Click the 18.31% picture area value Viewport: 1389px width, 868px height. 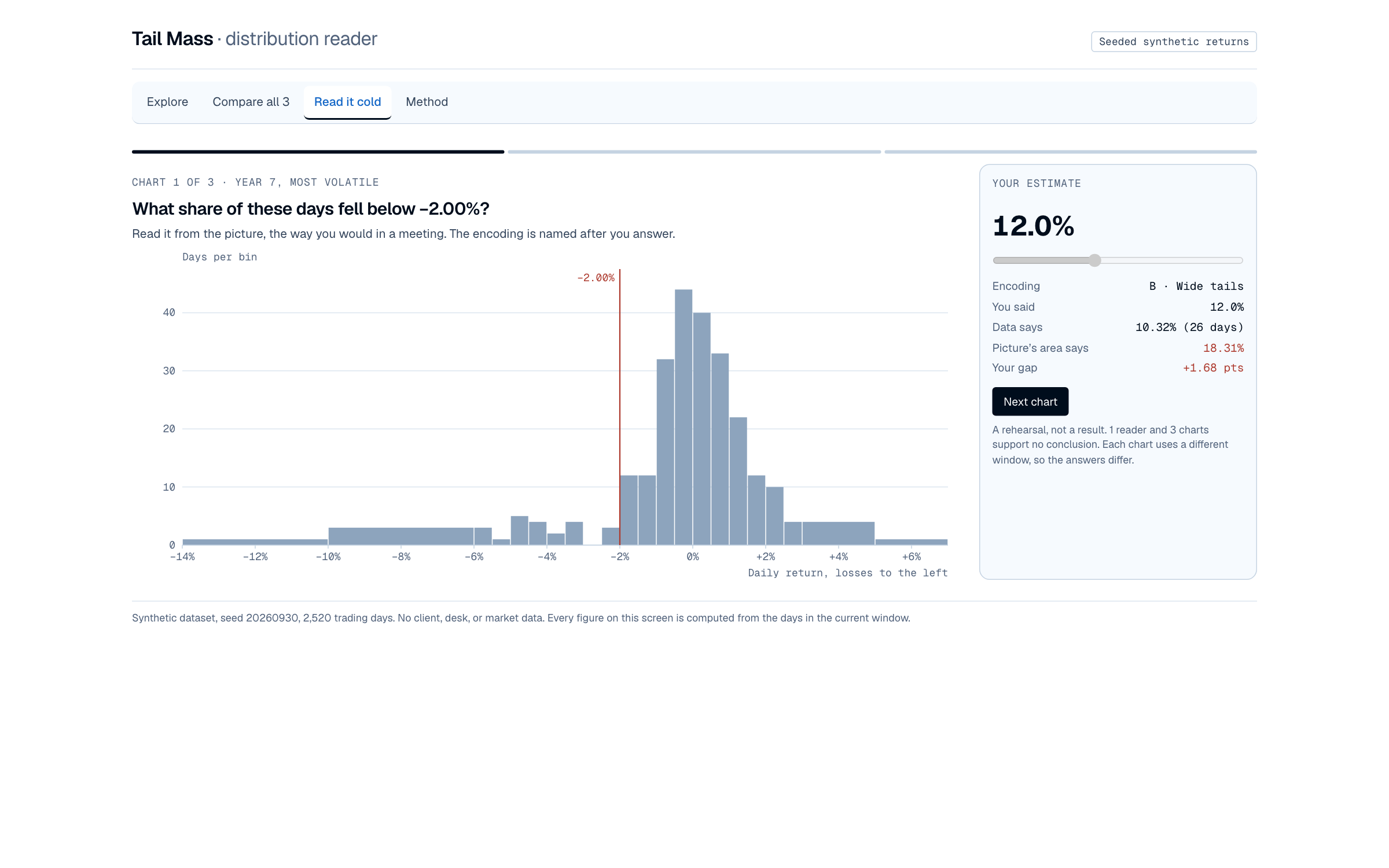[x=1223, y=348]
